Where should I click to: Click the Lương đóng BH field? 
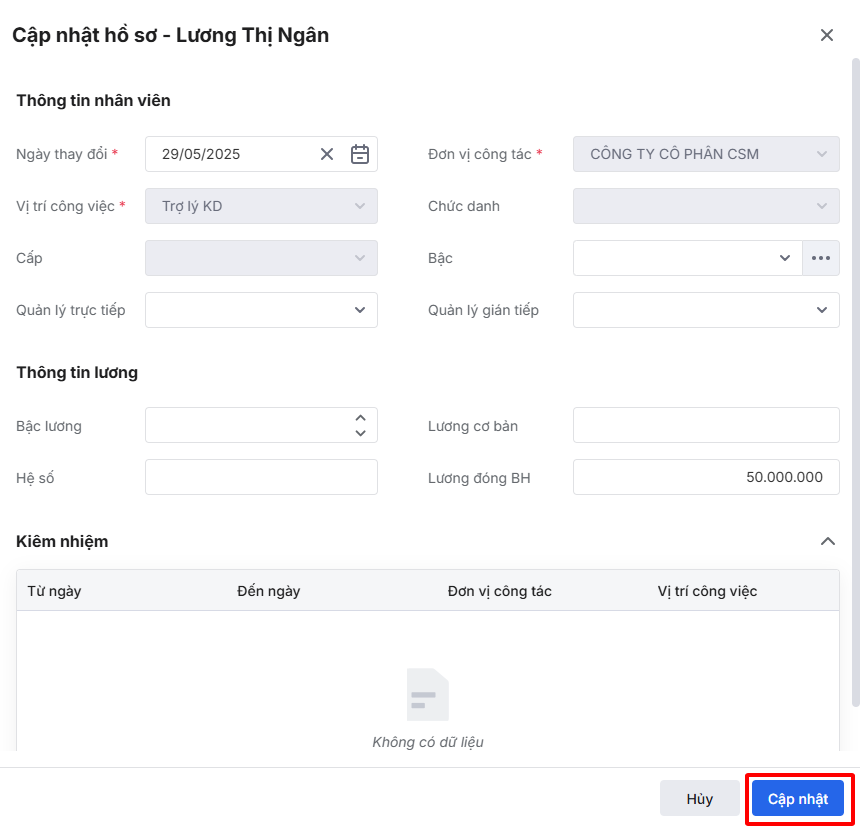coord(705,477)
